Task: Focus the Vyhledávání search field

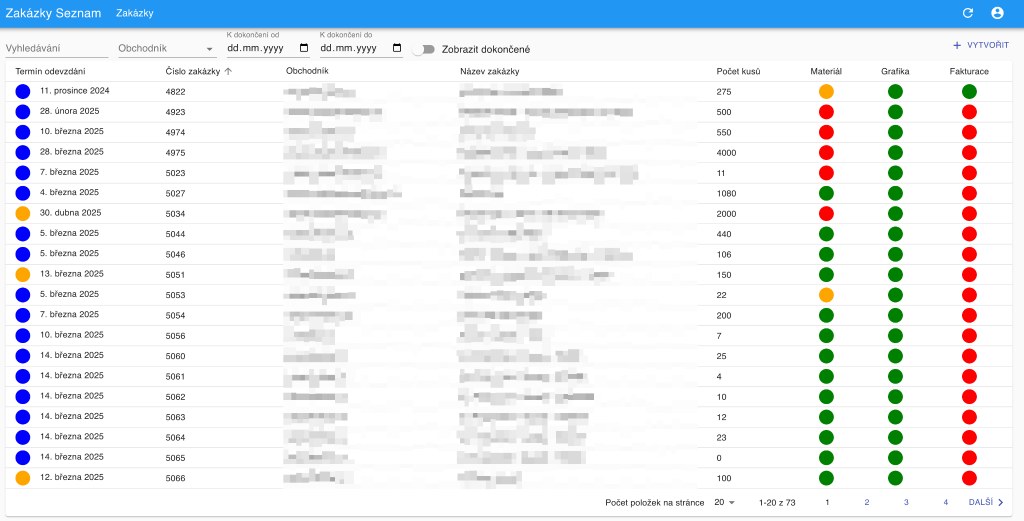Action: coord(56,48)
